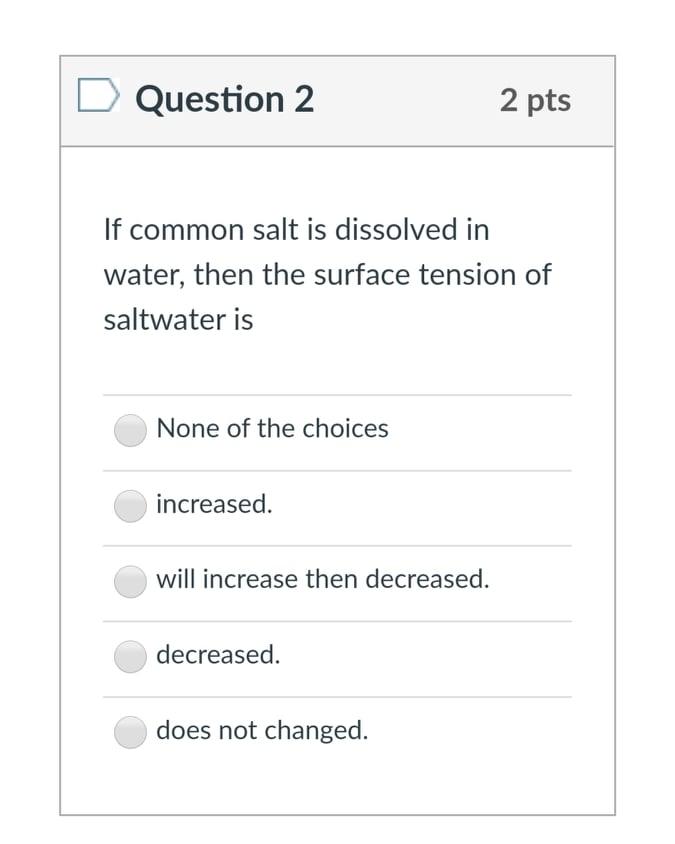The height and width of the screenshot is (844, 675).
Task: Click the 'None of the choices' answer text
Action: 272,429
